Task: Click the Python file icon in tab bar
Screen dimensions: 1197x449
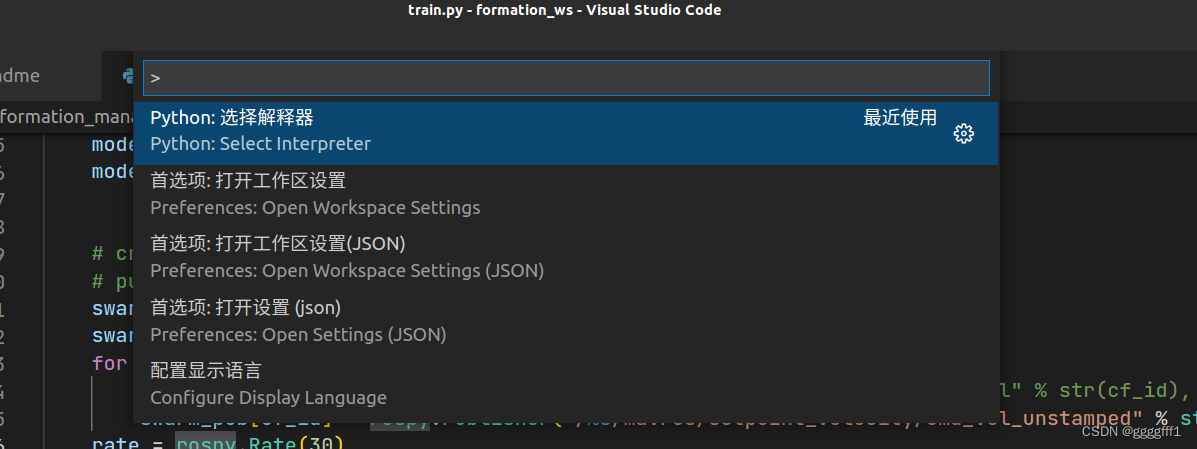Action: (x=127, y=76)
